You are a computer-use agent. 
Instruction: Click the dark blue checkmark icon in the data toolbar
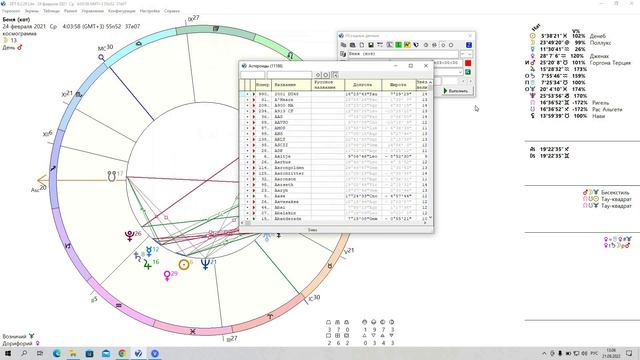(416, 44)
